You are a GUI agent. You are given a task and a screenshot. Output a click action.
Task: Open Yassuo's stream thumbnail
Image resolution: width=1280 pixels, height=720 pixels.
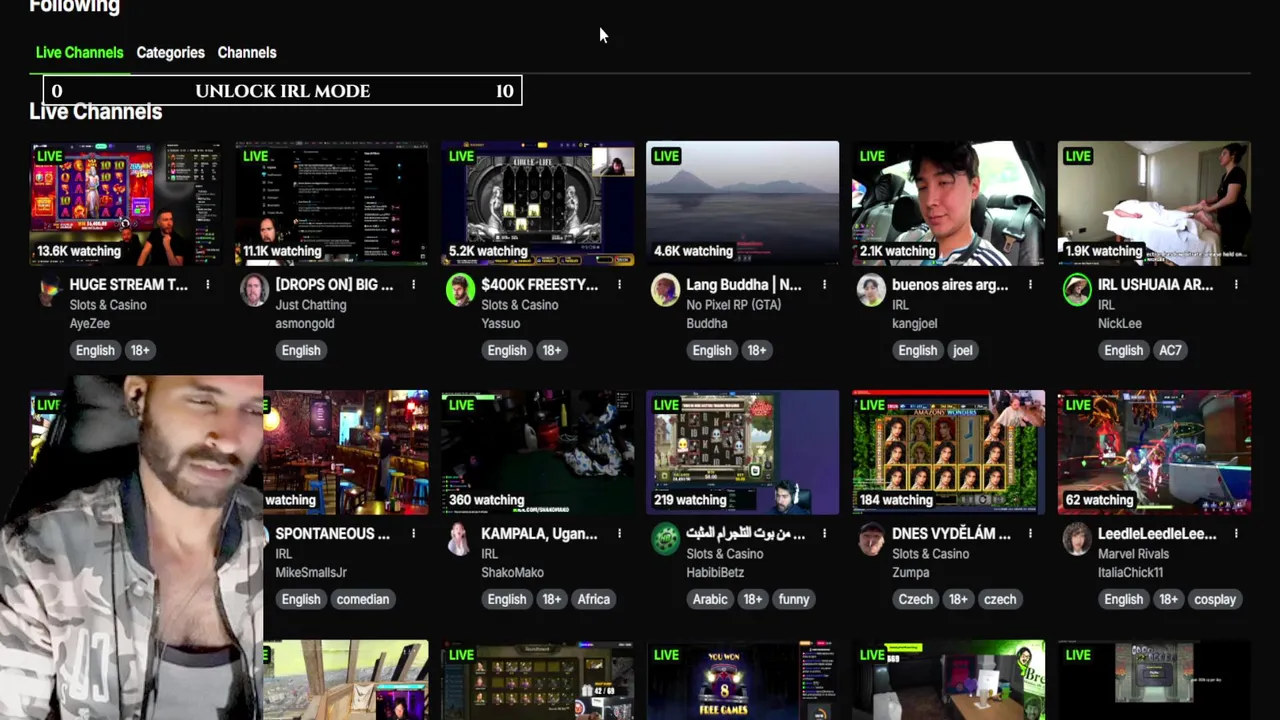pyautogui.click(x=538, y=203)
